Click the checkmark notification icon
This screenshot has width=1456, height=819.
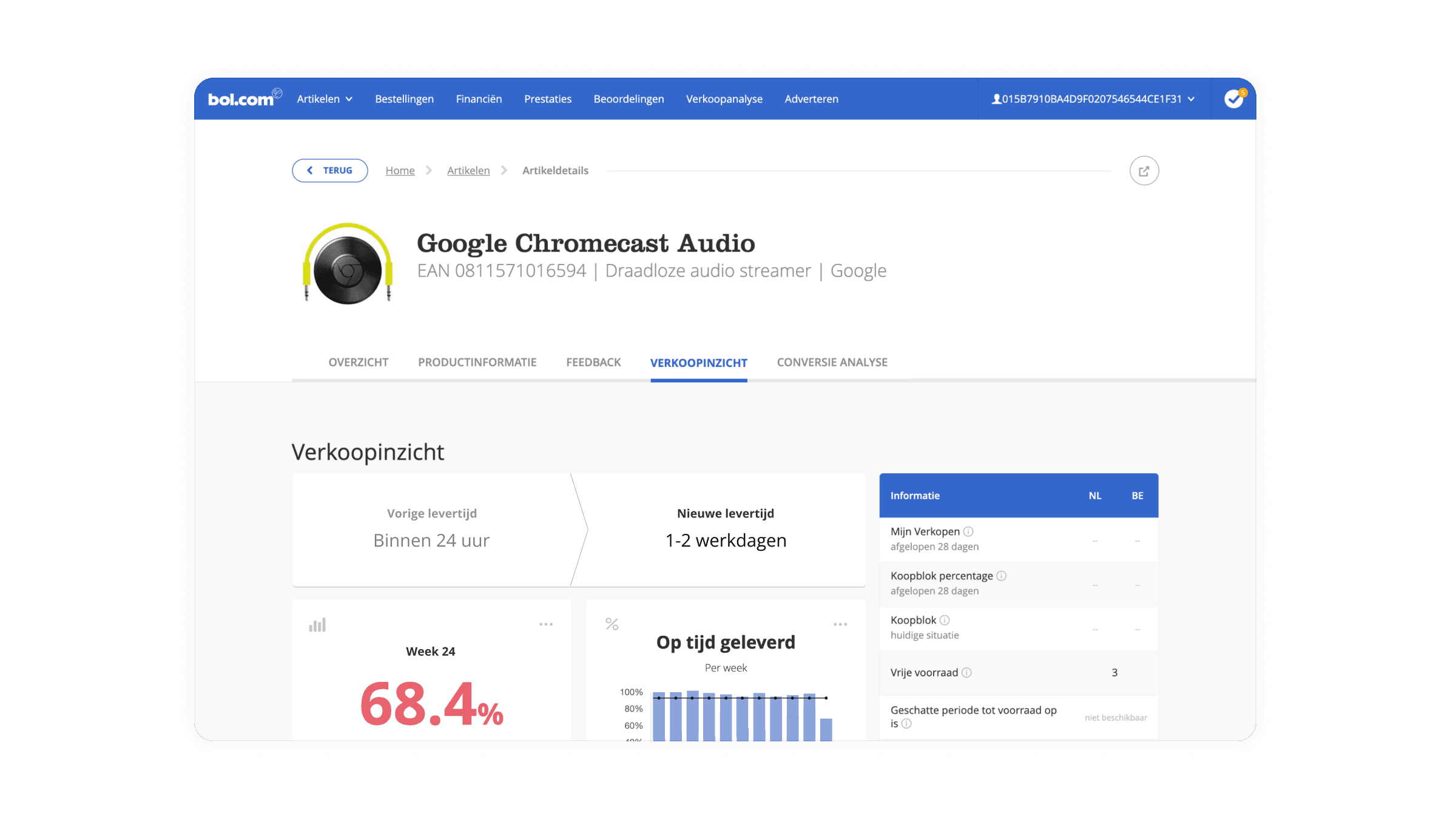click(1233, 98)
